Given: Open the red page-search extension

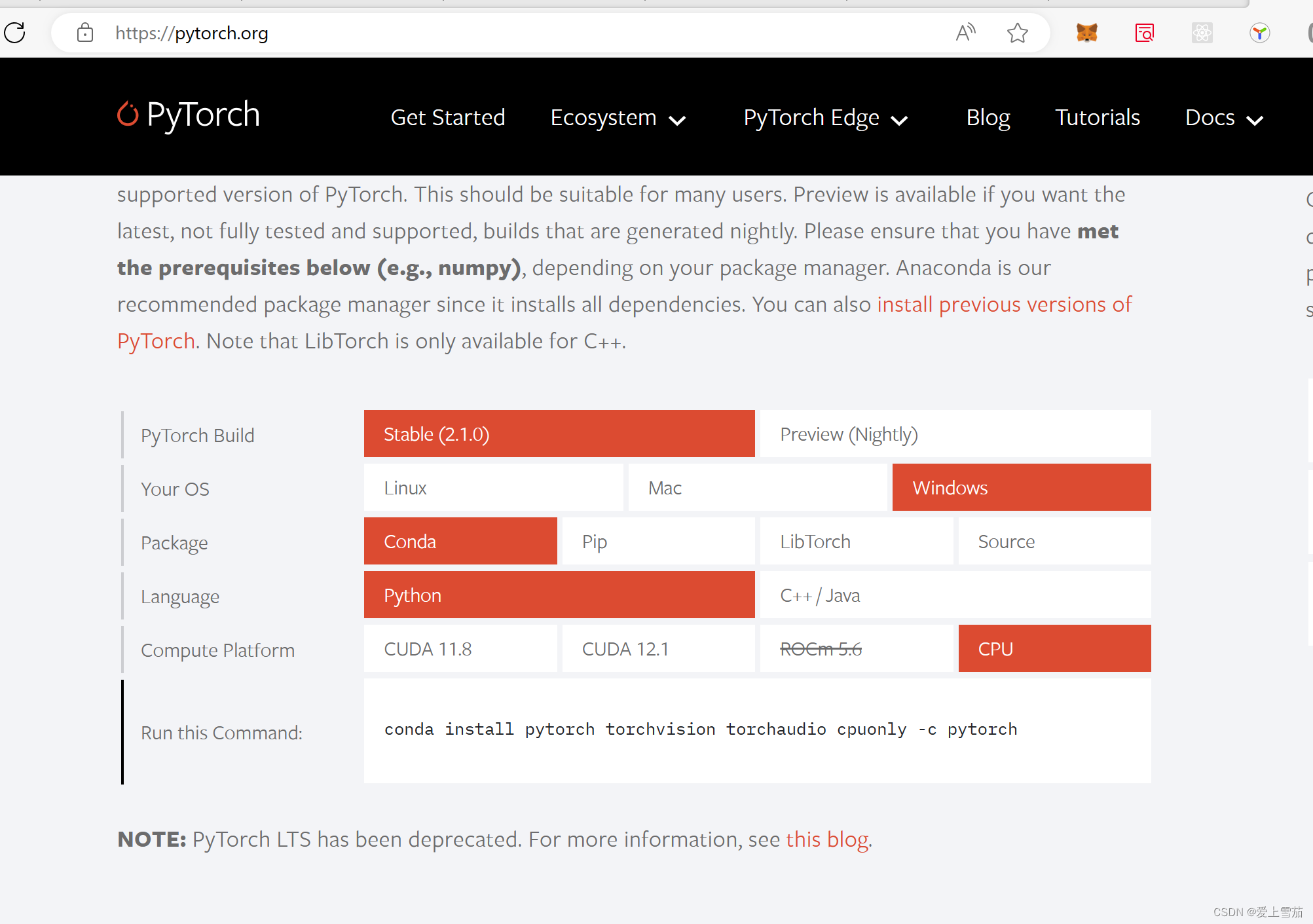Looking at the screenshot, I should point(1143,33).
